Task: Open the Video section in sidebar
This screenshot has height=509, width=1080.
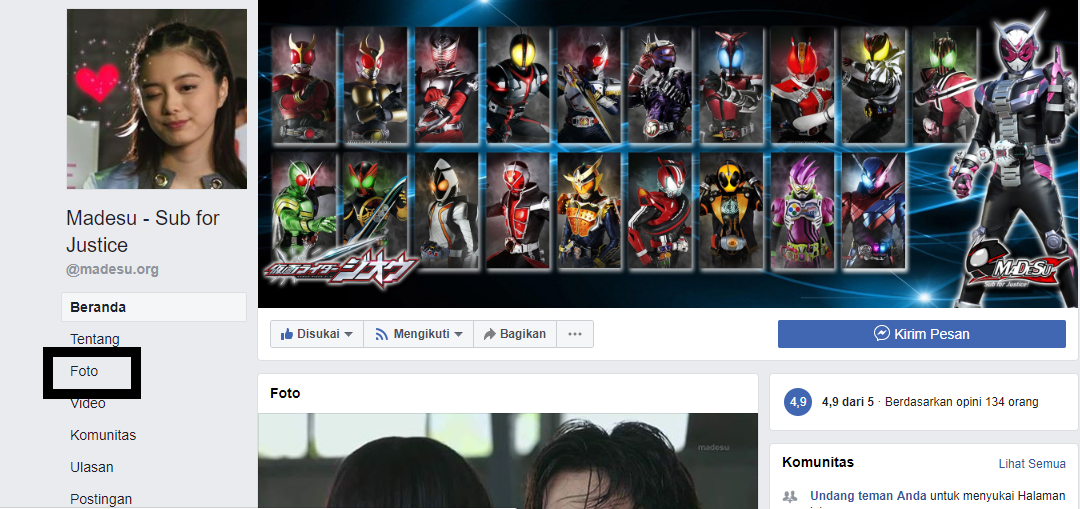Action: pyautogui.click(x=88, y=403)
